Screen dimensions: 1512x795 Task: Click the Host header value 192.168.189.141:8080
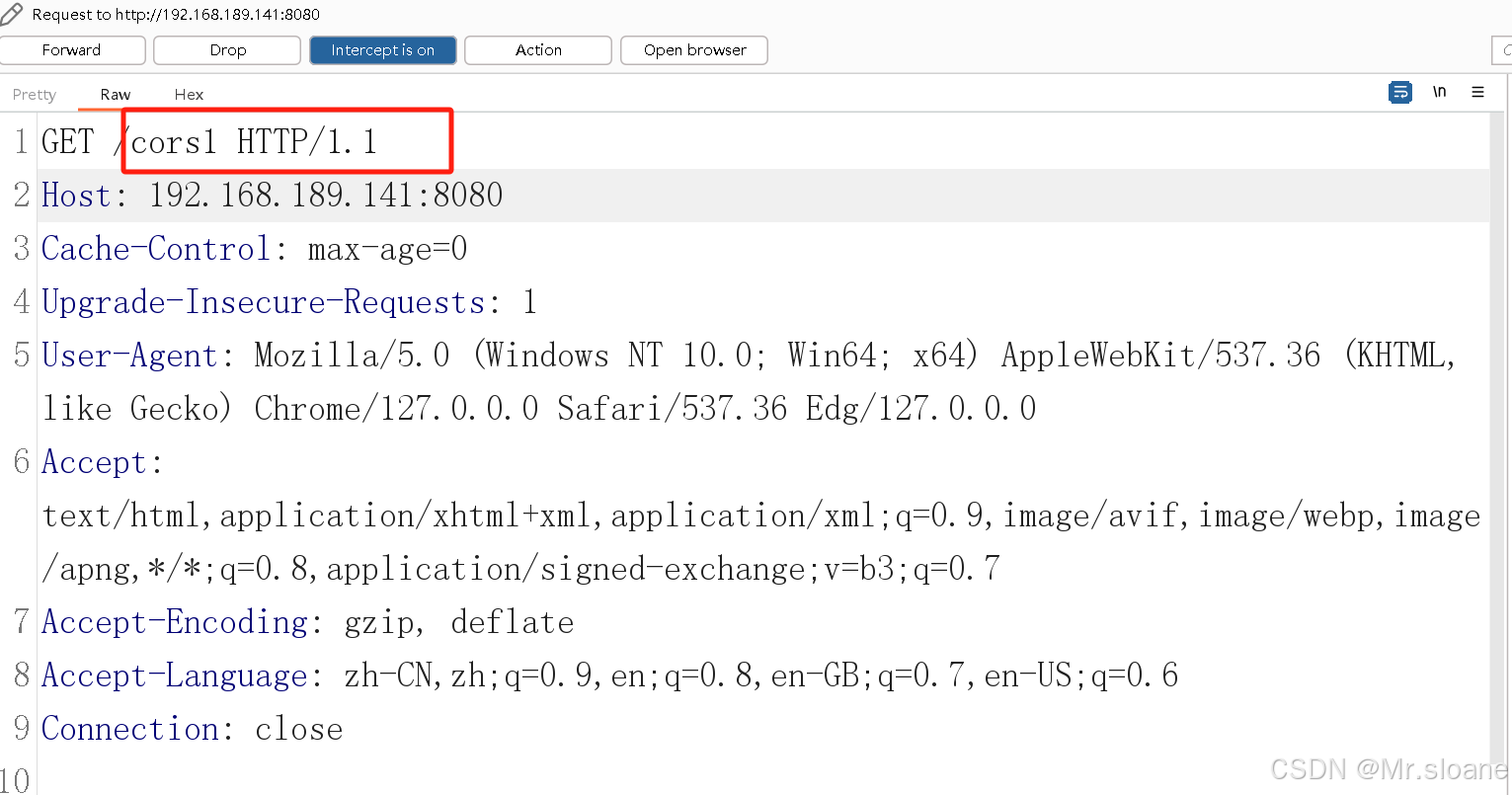click(326, 196)
